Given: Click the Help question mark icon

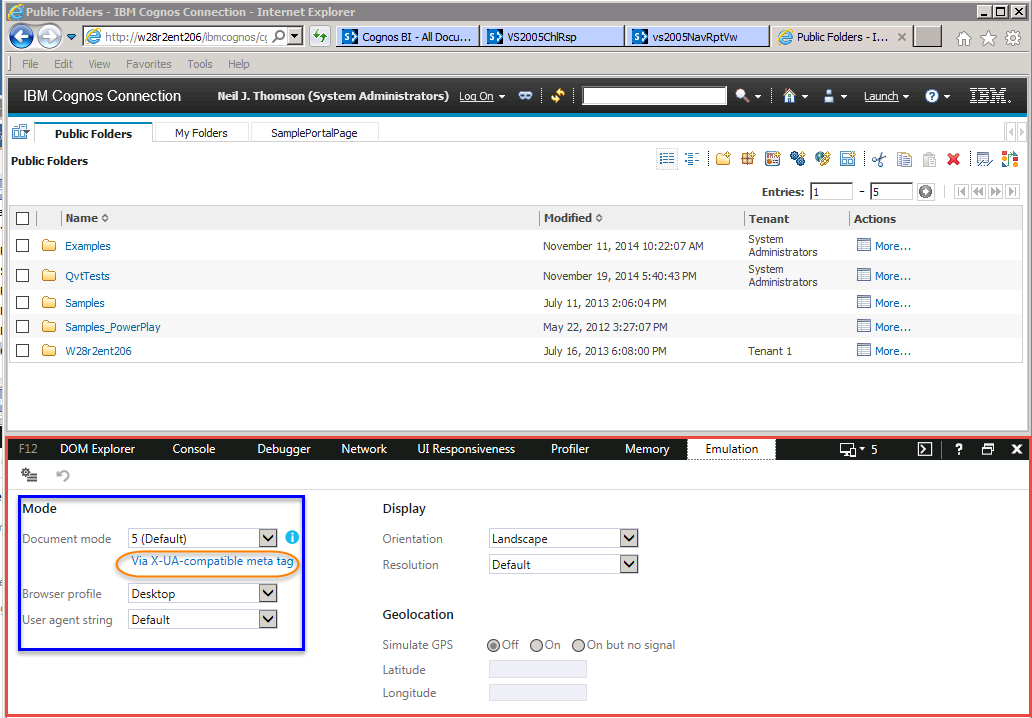Looking at the screenshot, I should pos(931,96).
